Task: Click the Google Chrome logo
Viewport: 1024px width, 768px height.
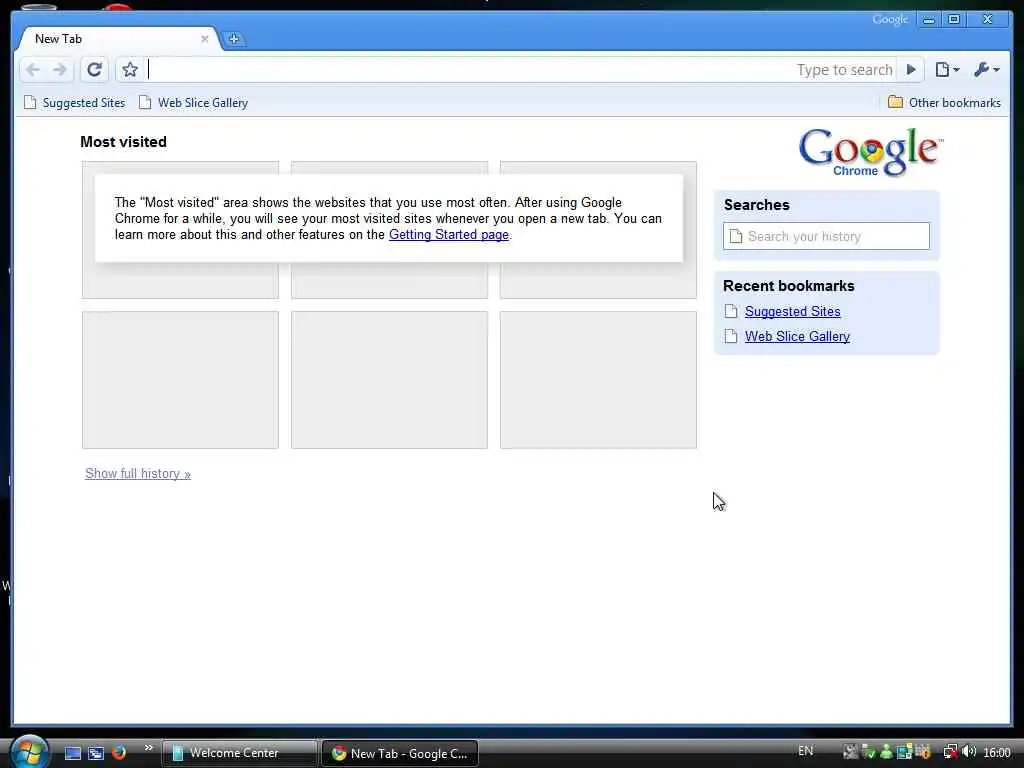Action: coord(870,152)
